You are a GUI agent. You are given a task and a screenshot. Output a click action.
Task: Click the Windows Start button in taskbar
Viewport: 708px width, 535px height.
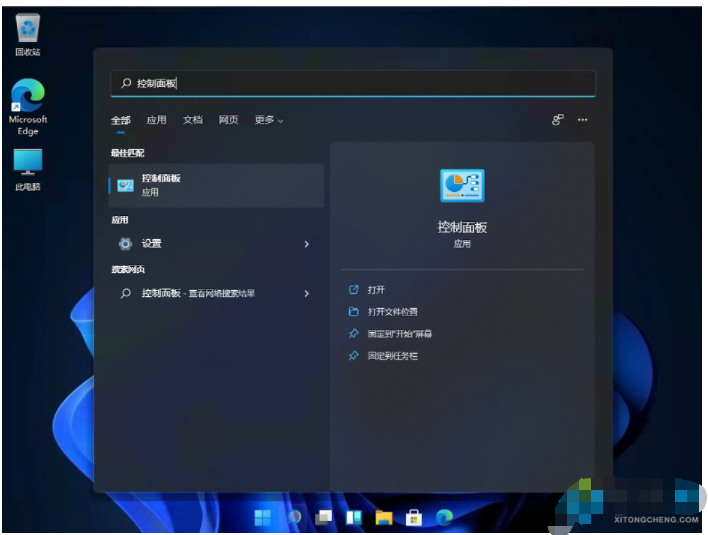coord(263,517)
